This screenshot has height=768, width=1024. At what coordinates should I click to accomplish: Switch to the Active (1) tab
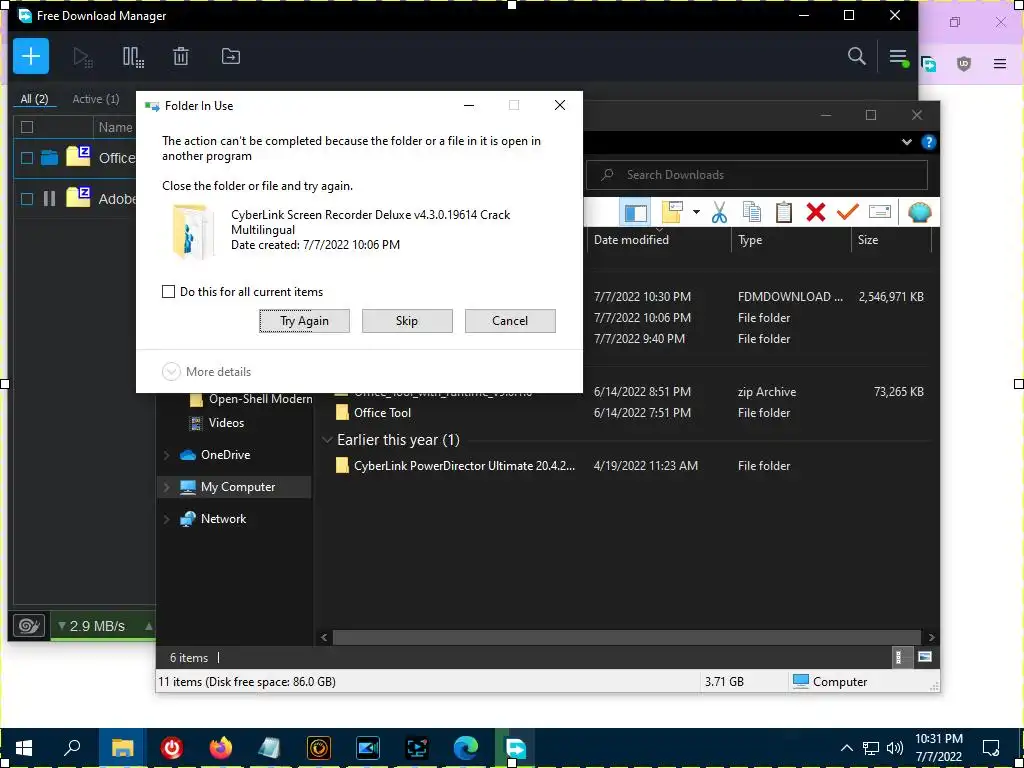pos(95,99)
